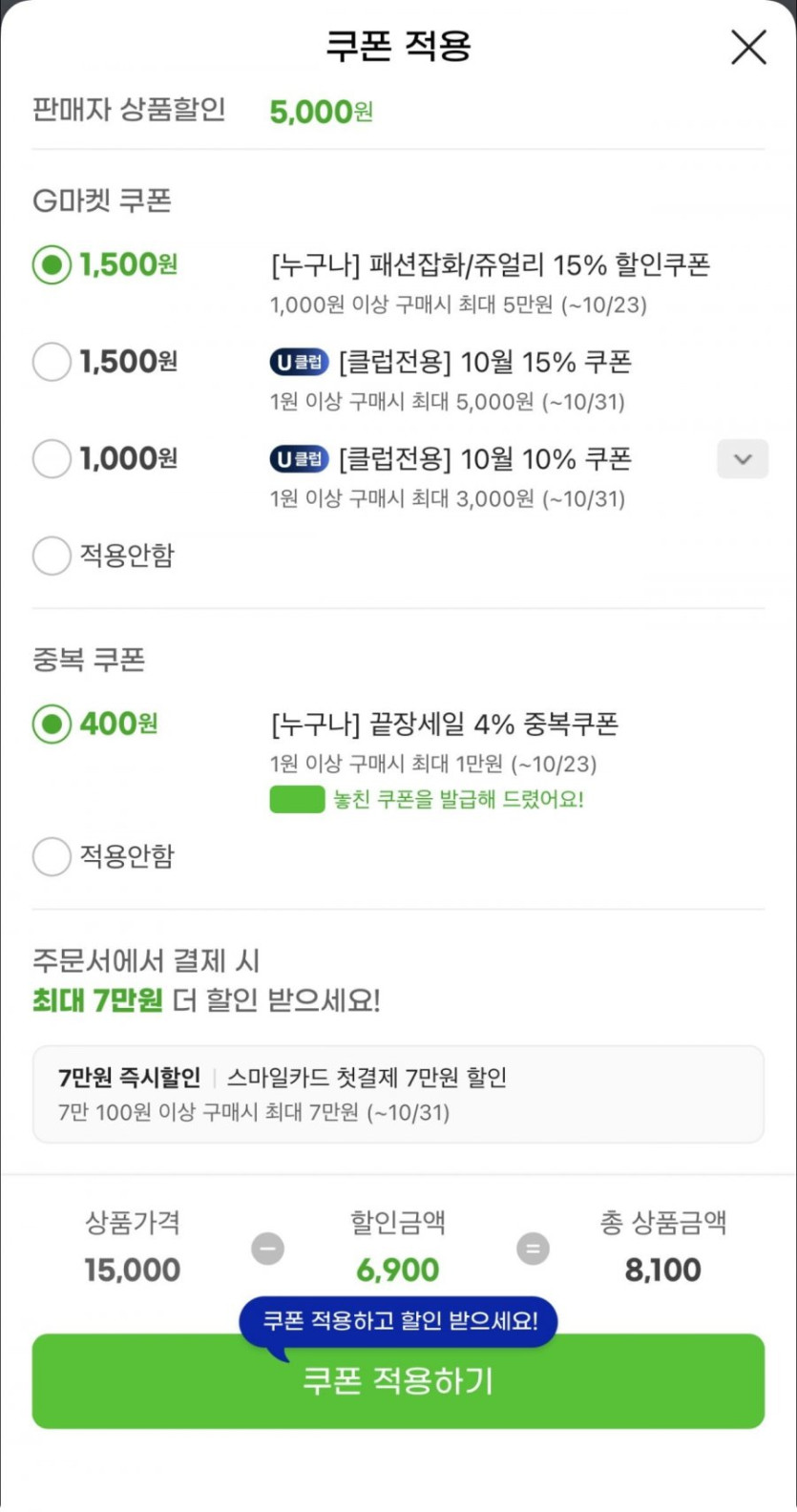This screenshot has width=797, height=1512.
Task: Select the 끝장세일 4% 중복쿠폰 radio
Action: pos(52,724)
